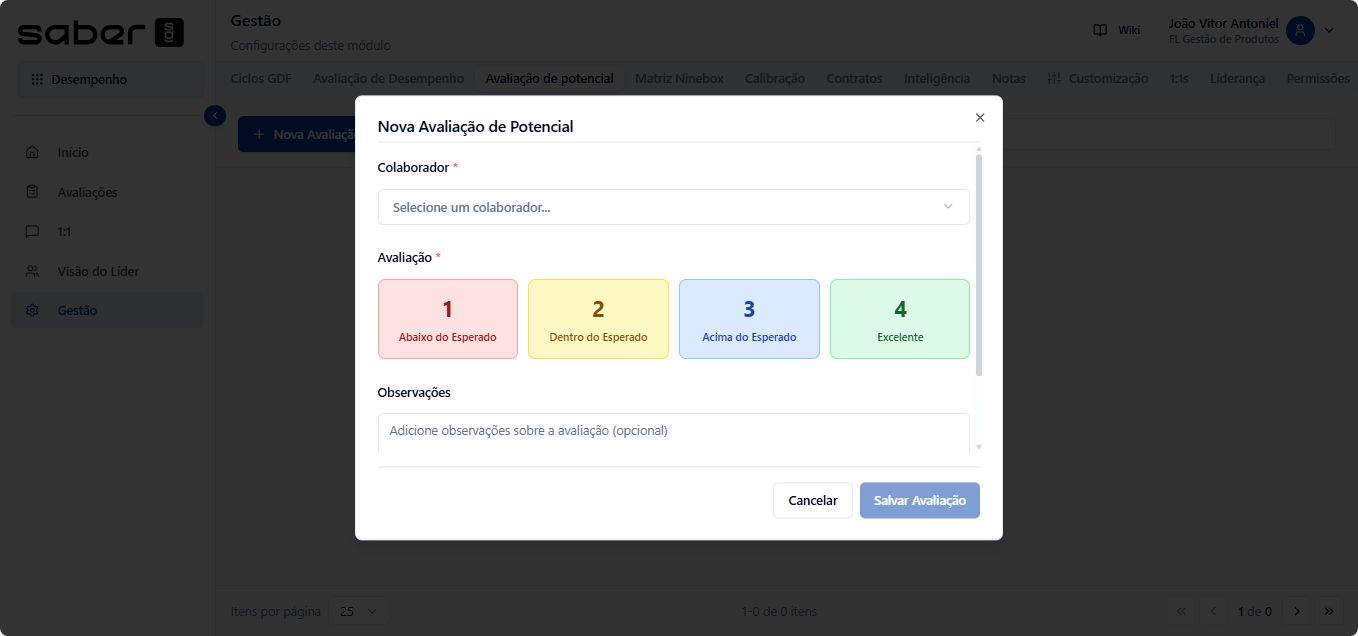
Task: Choose rating 3 Acima do Esperado
Action: tap(749, 319)
